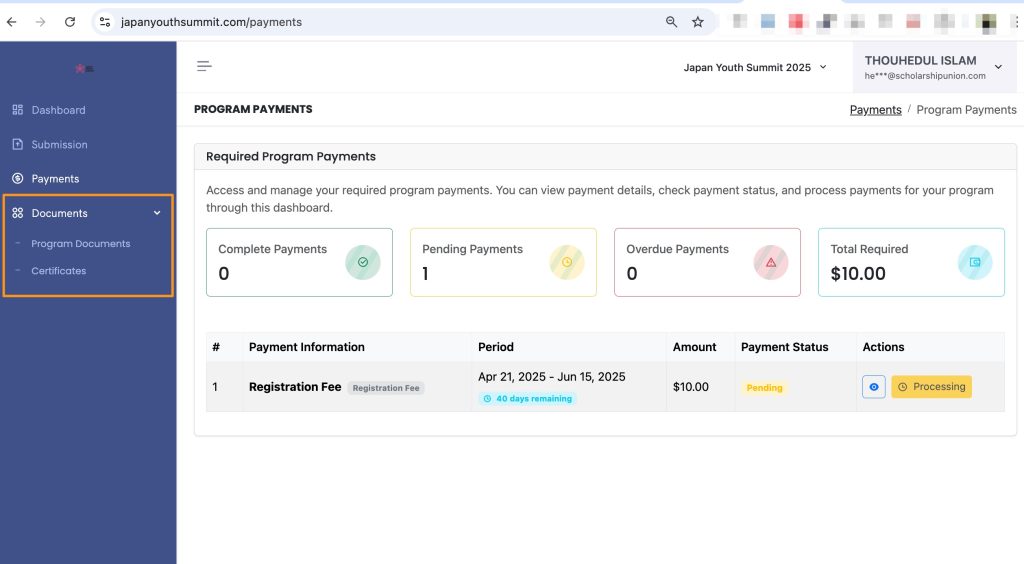Collapse the Documents submenu chevron
This screenshot has height=564, width=1024.
coord(157,213)
